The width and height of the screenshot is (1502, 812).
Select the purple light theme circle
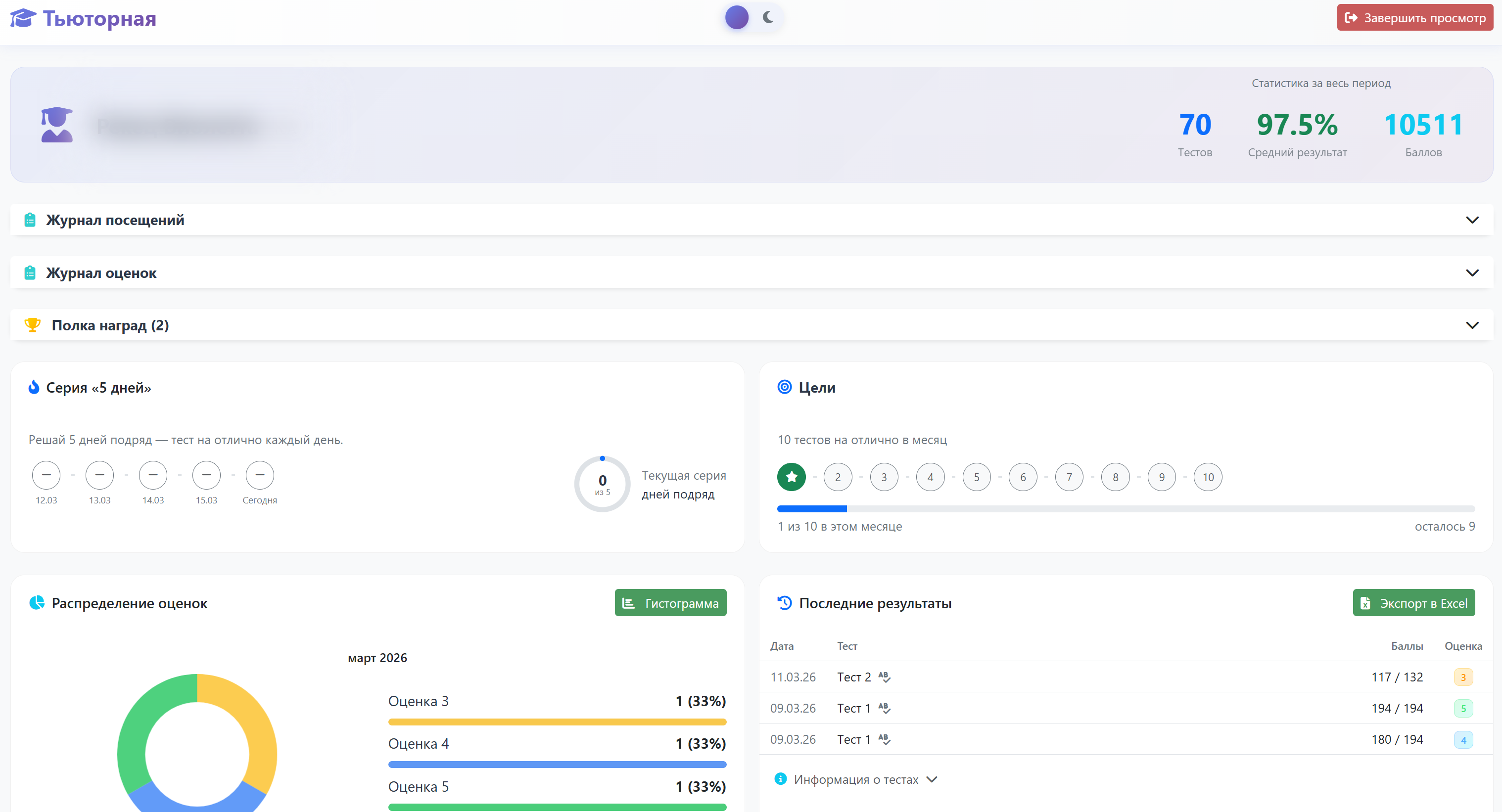pos(737,17)
